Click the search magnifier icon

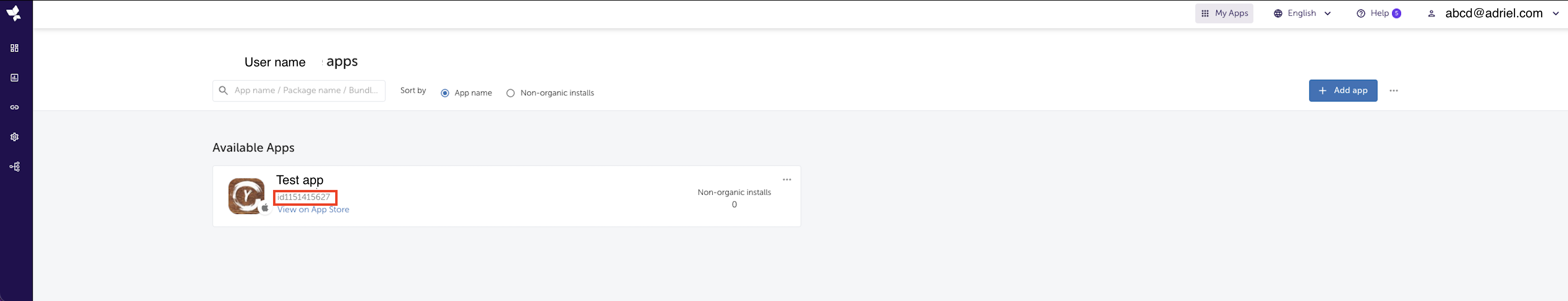pyautogui.click(x=223, y=90)
